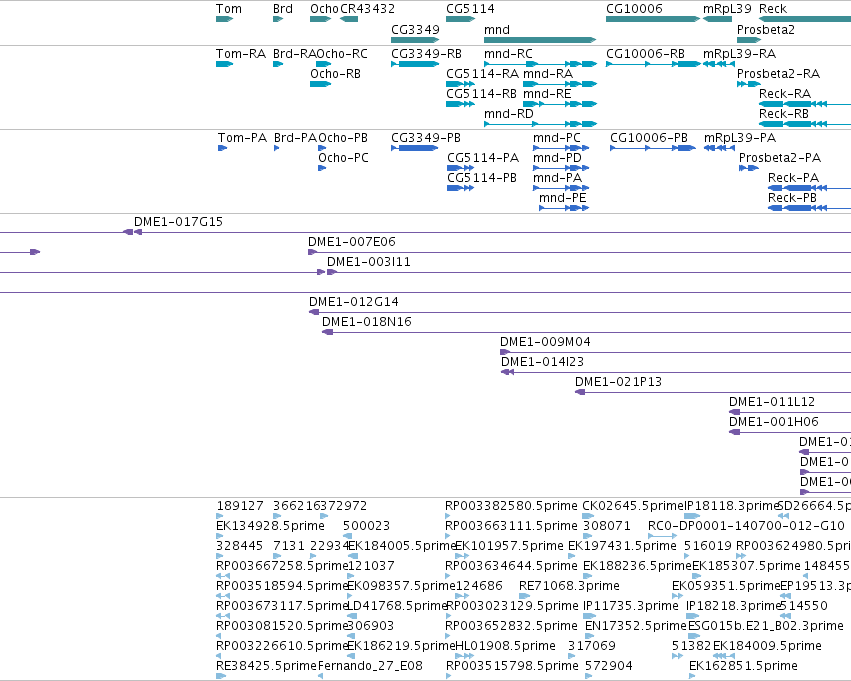
Task: Select BAC clone DME1-007E06 label
Action: click(352, 242)
